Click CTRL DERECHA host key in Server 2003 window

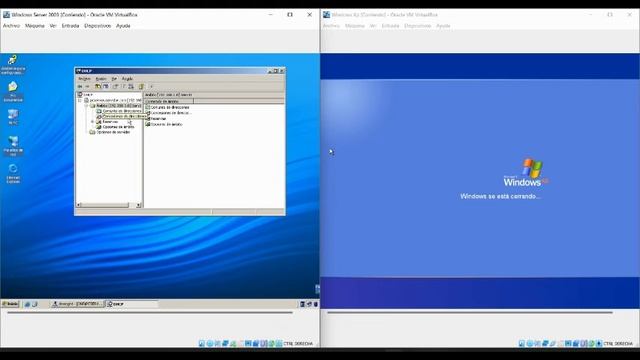click(298, 344)
